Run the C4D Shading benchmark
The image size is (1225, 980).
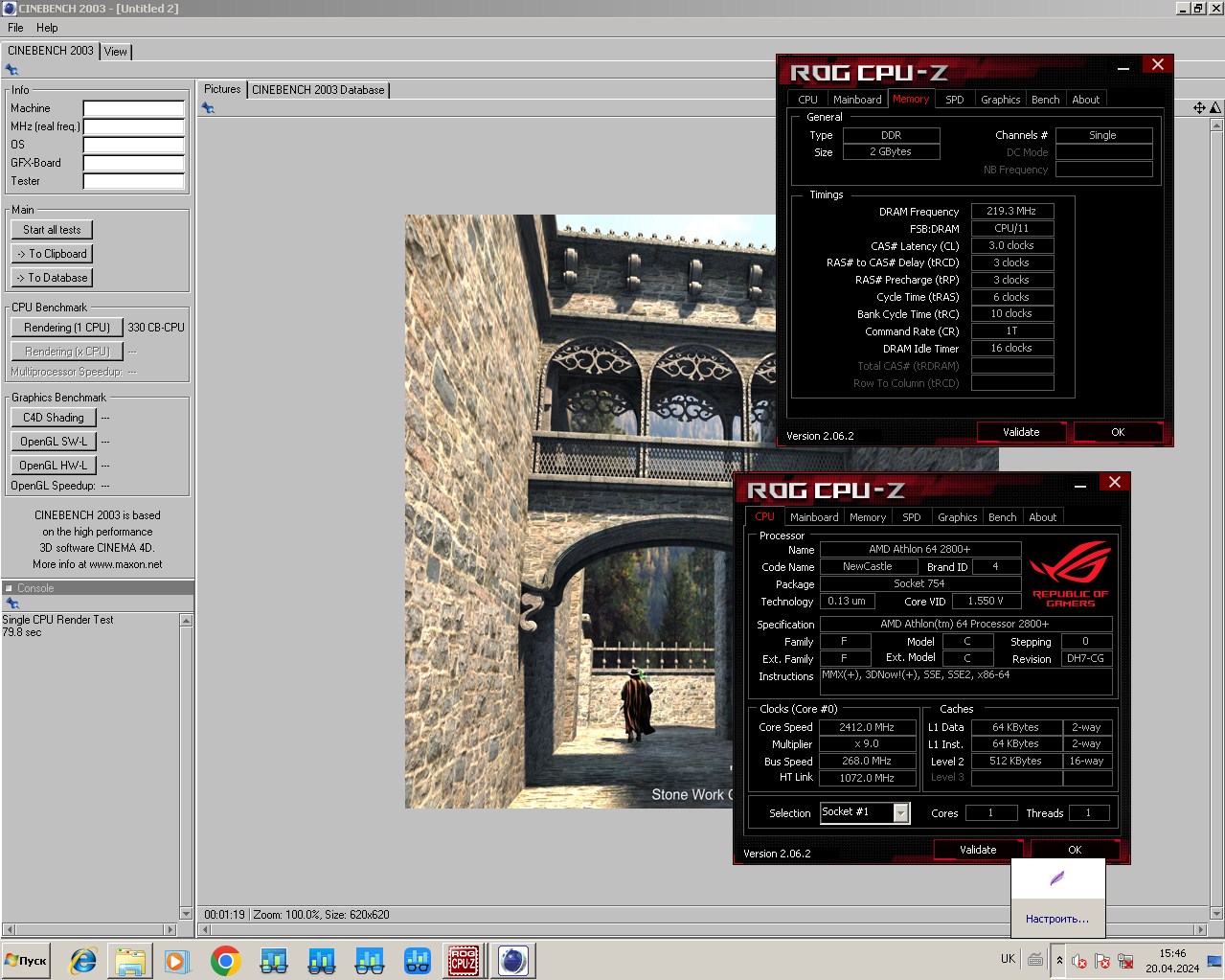pos(54,418)
